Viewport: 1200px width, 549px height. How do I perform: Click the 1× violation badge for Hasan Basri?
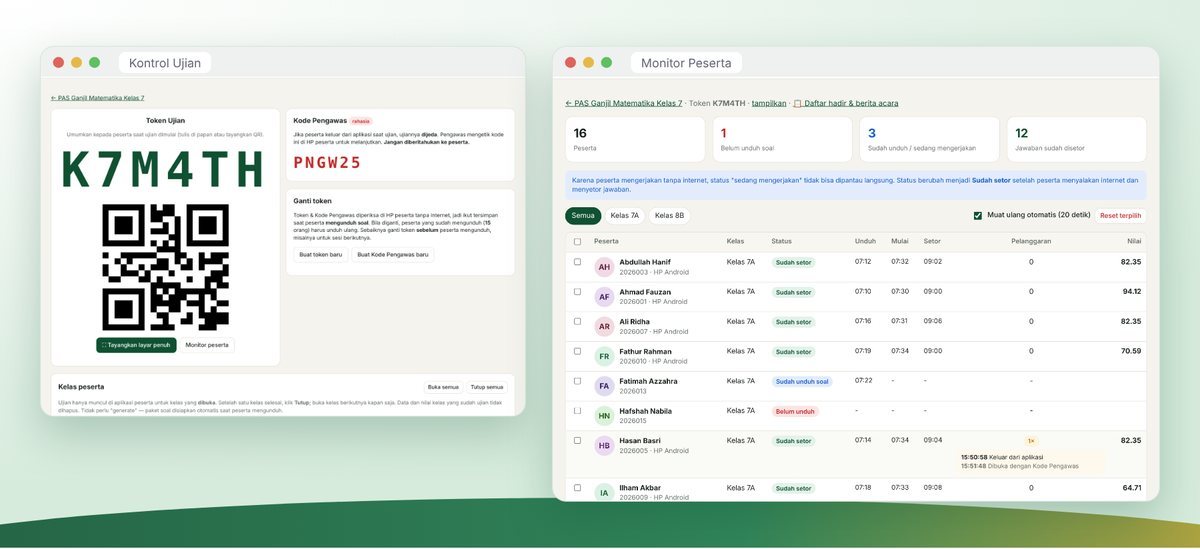pyautogui.click(x=1031, y=441)
